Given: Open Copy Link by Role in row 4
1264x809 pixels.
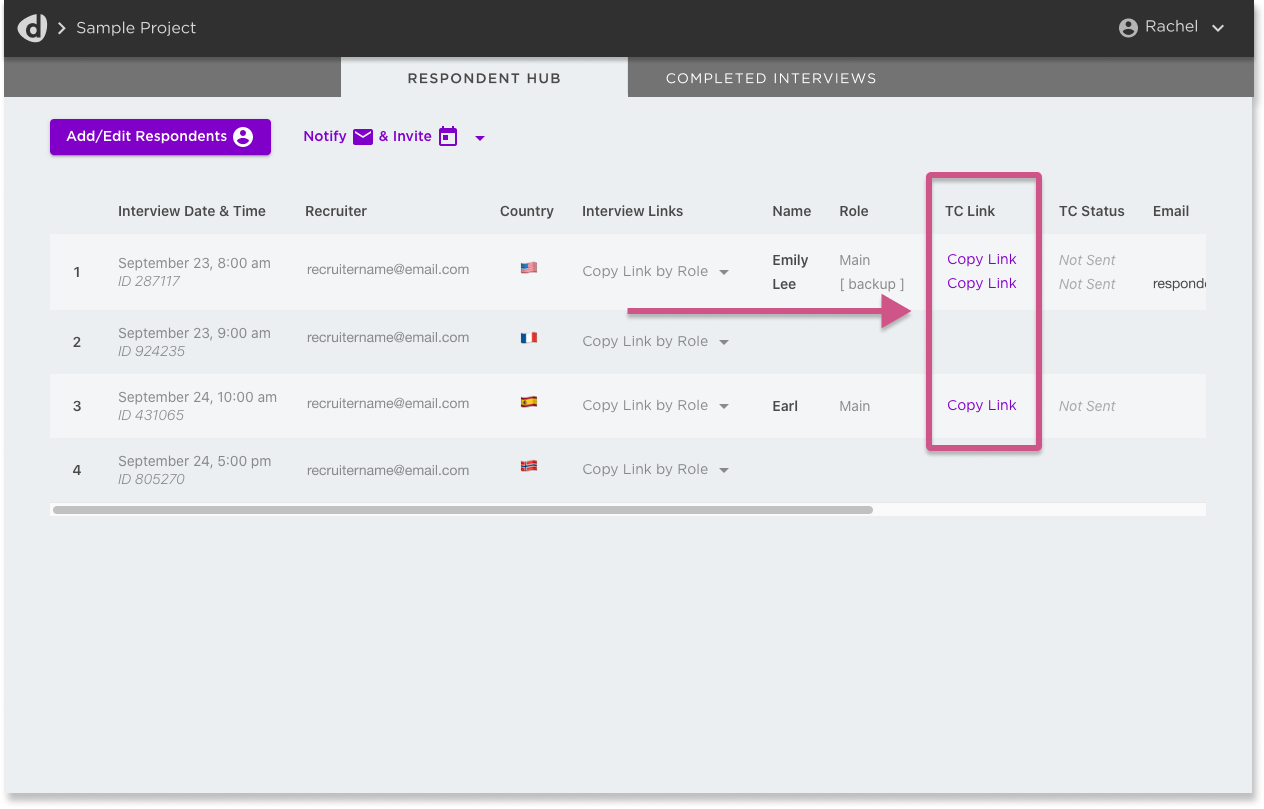Looking at the screenshot, I should click(x=656, y=469).
